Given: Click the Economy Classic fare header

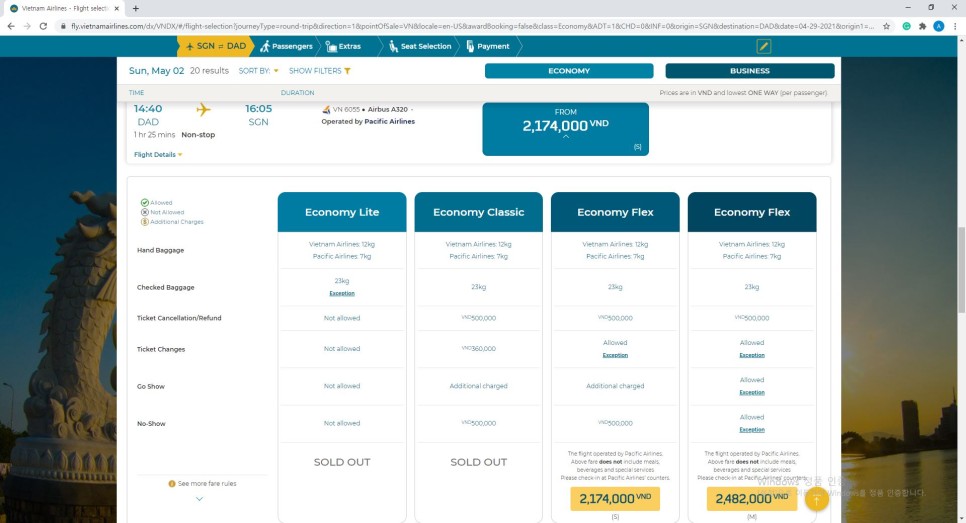Looking at the screenshot, I should point(479,212).
